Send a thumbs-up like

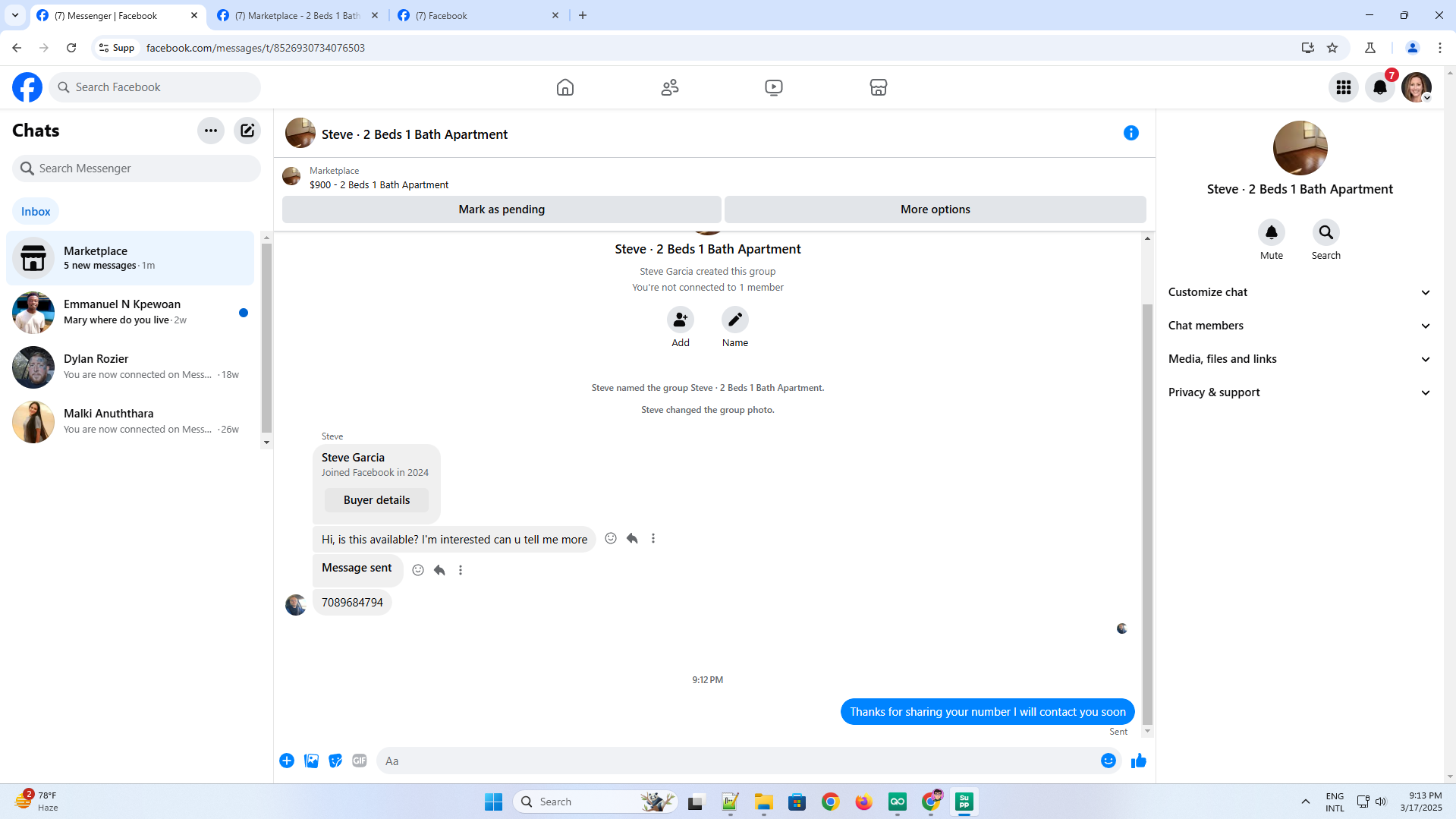click(1139, 761)
